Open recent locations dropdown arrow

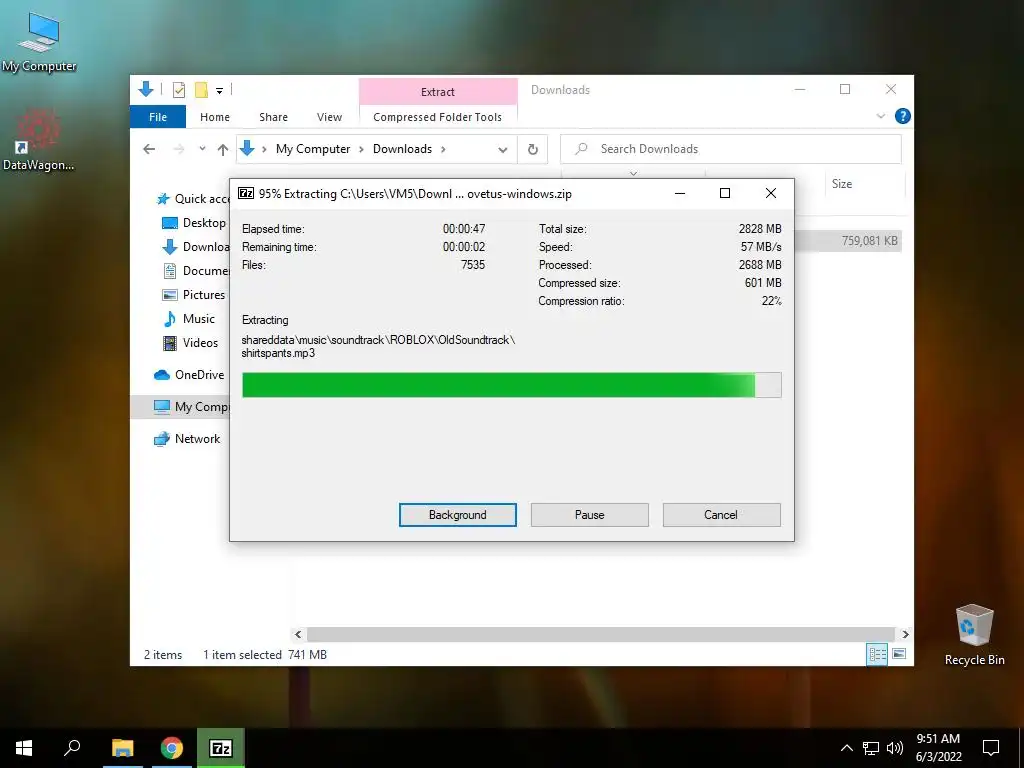tap(202, 149)
